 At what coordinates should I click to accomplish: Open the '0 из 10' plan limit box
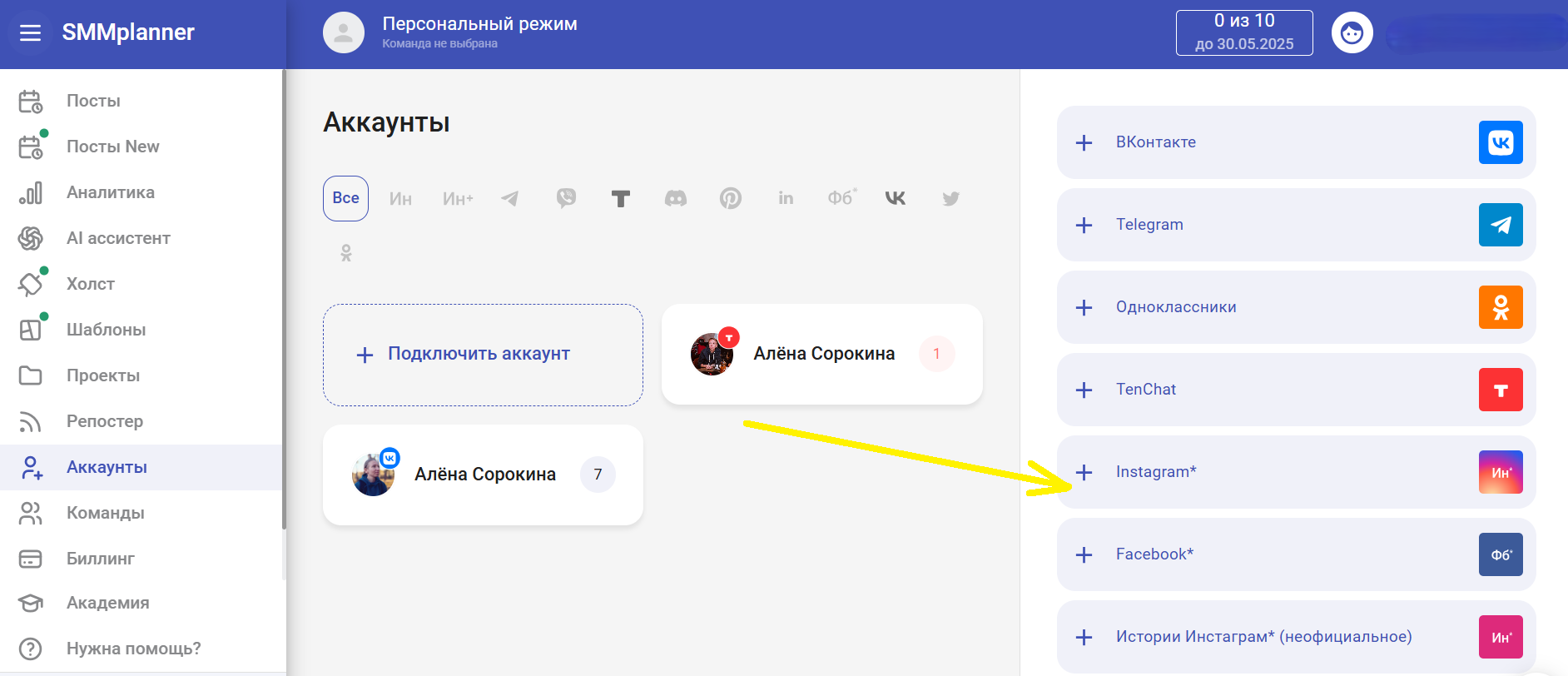pyautogui.click(x=1243, y=32)
